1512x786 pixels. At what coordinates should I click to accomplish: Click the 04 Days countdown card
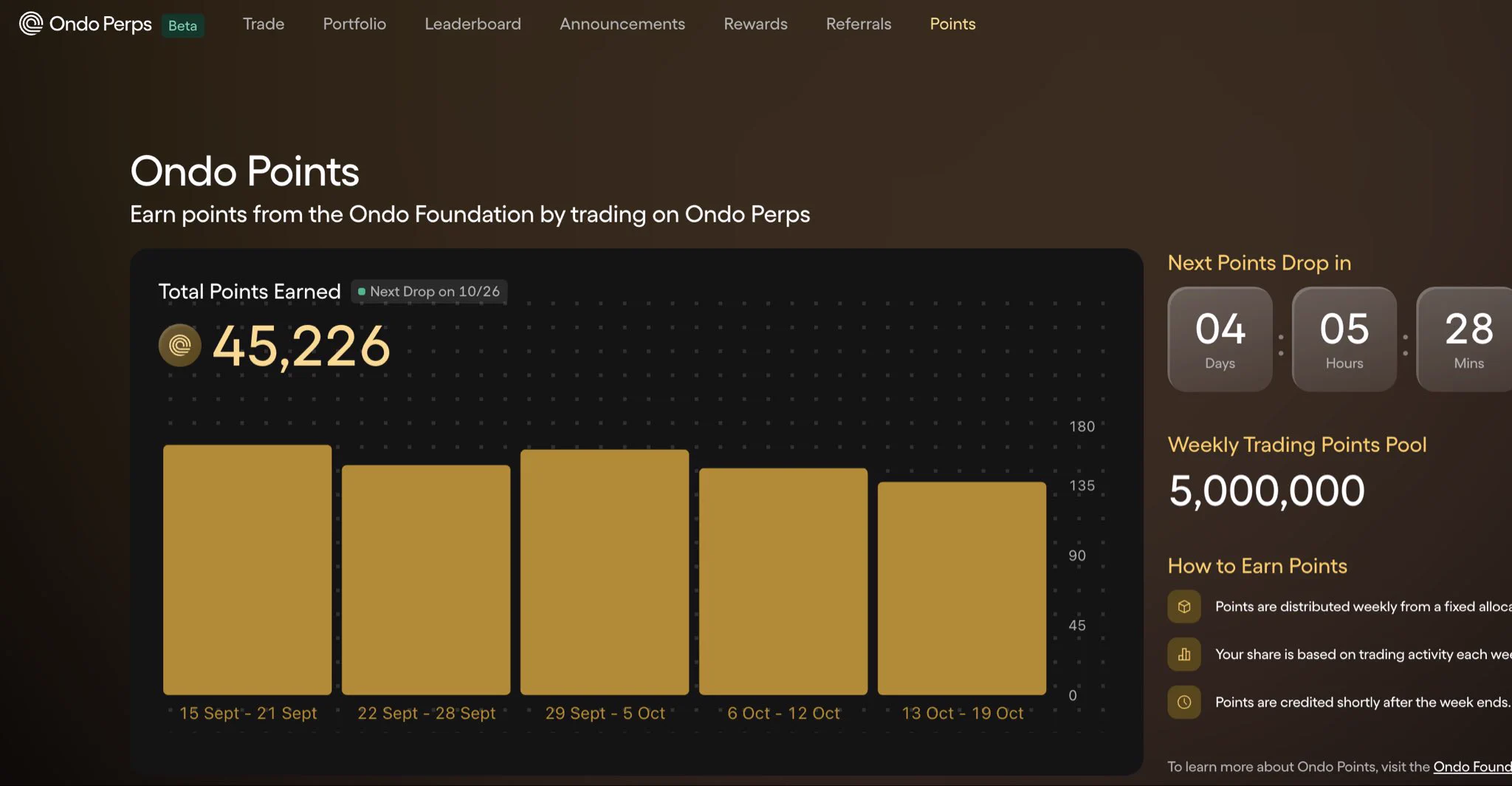click(1220, 339)
